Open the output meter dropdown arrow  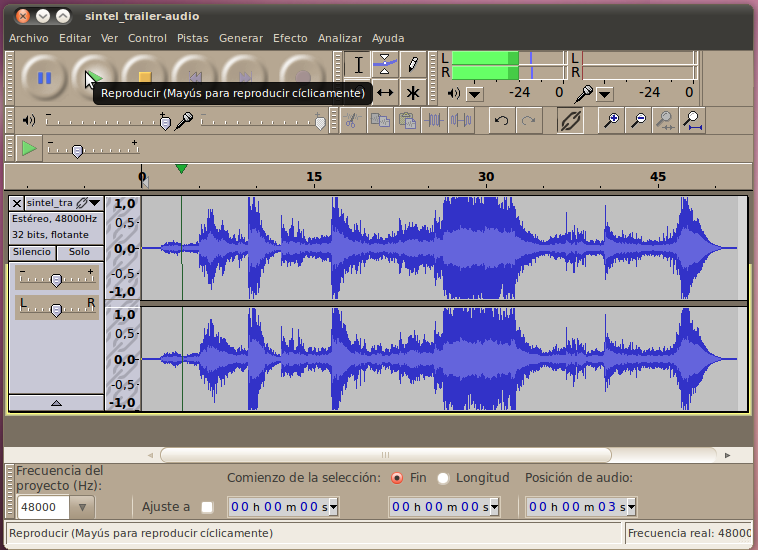475,94
